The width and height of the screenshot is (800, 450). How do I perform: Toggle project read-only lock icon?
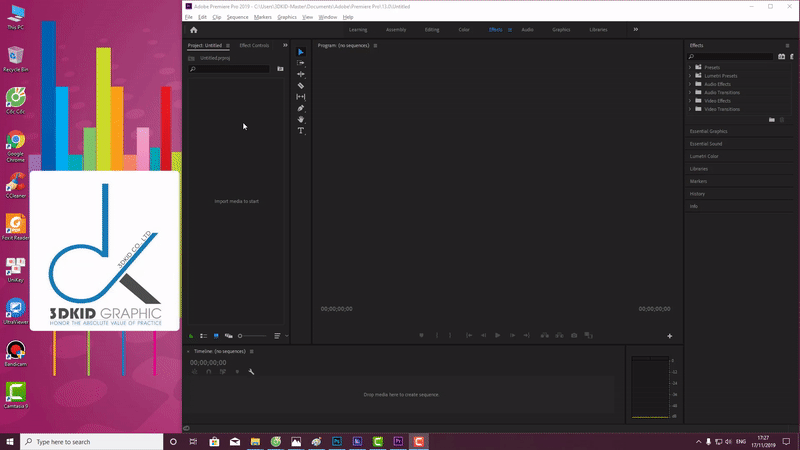pyautogui.click(x=191, y=336)
